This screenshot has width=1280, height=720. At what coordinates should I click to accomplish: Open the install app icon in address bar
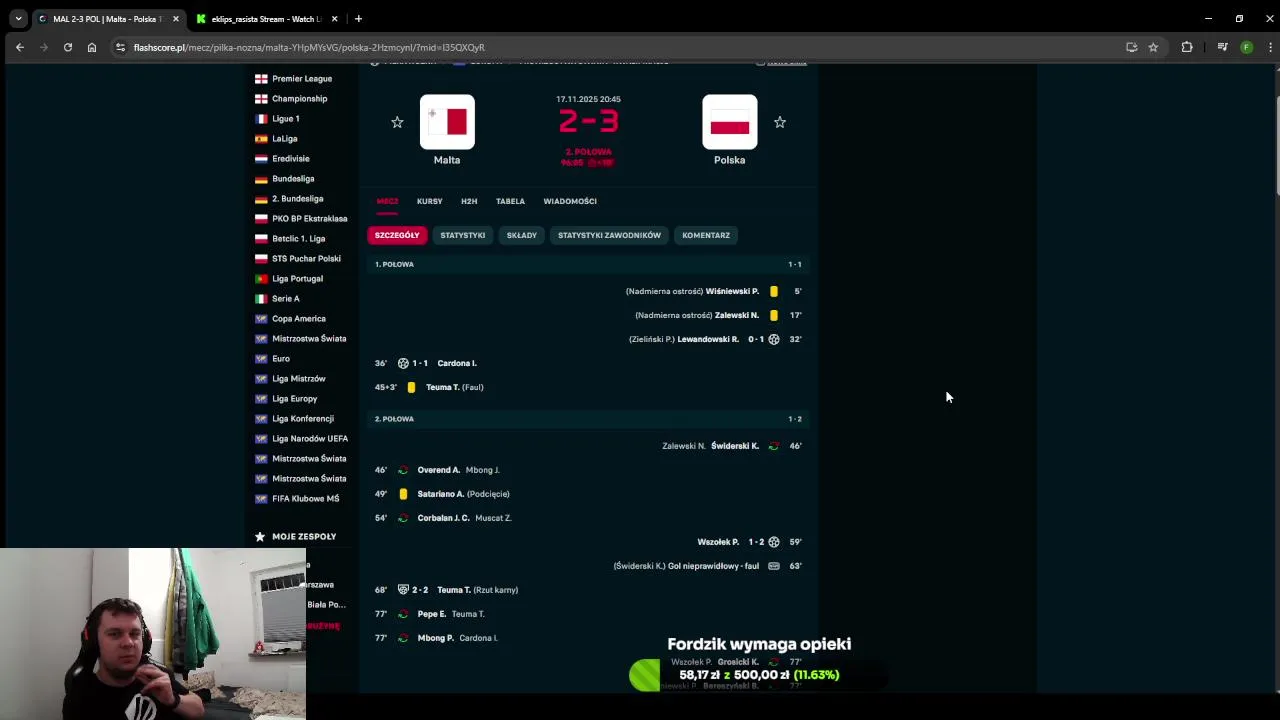pos(1131,47)
